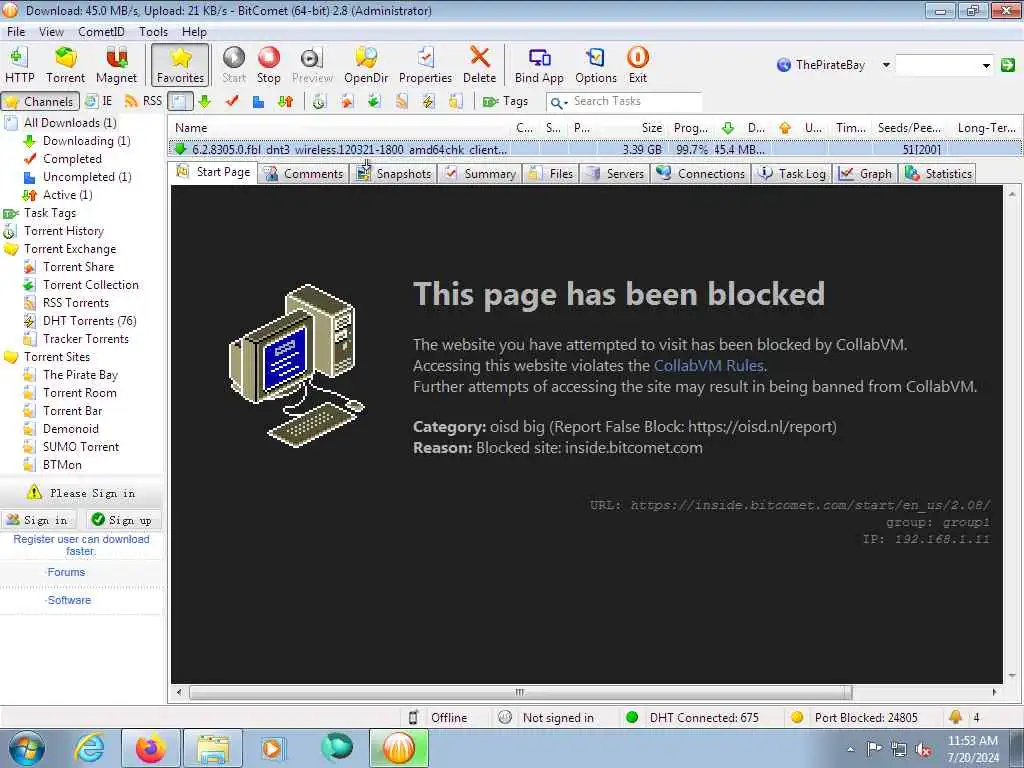Switch to the Summary tab
1024x768 pixels.
[x=480, y=174]
